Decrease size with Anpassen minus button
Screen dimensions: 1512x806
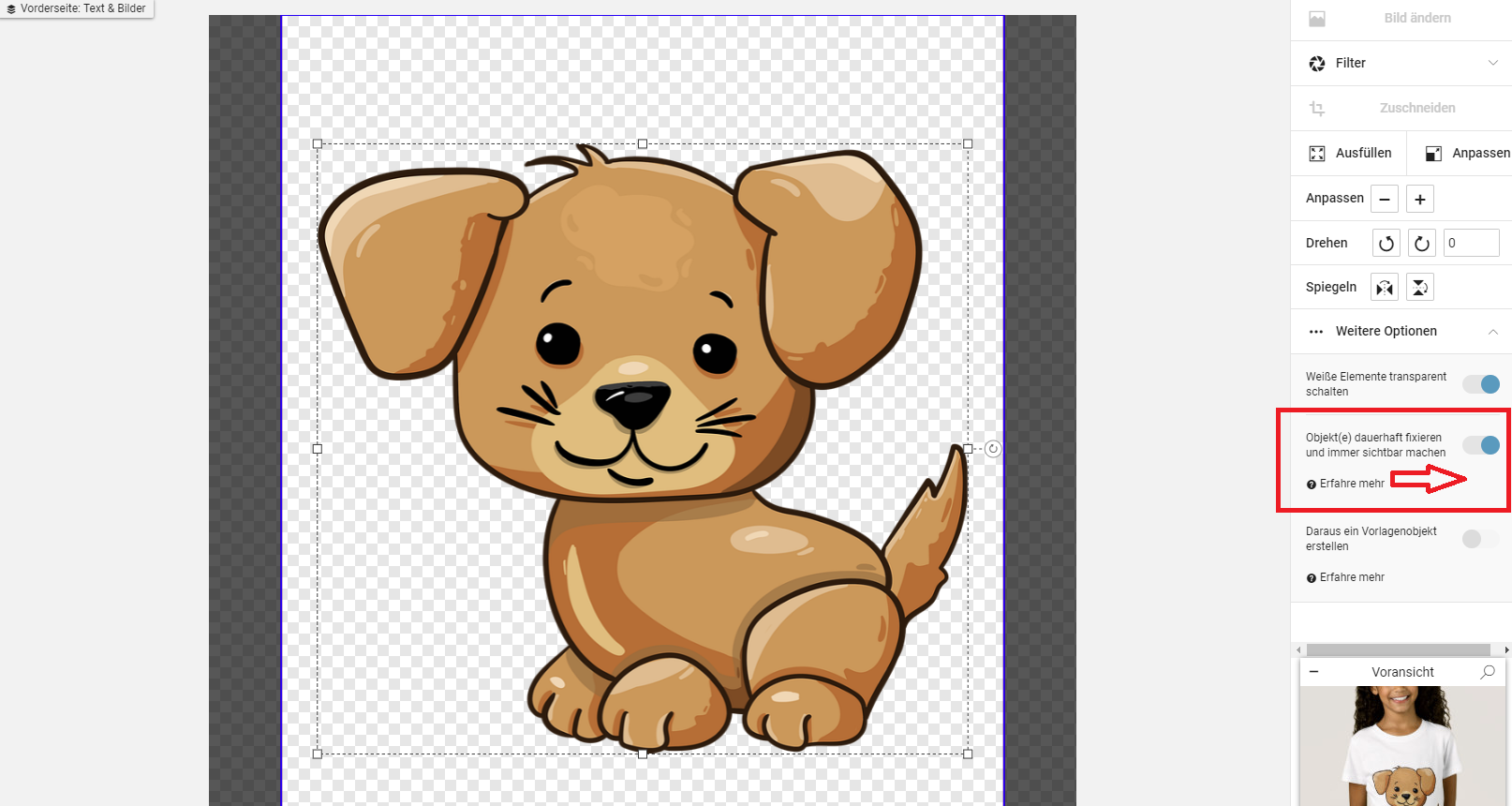[x=1385, y=199]
